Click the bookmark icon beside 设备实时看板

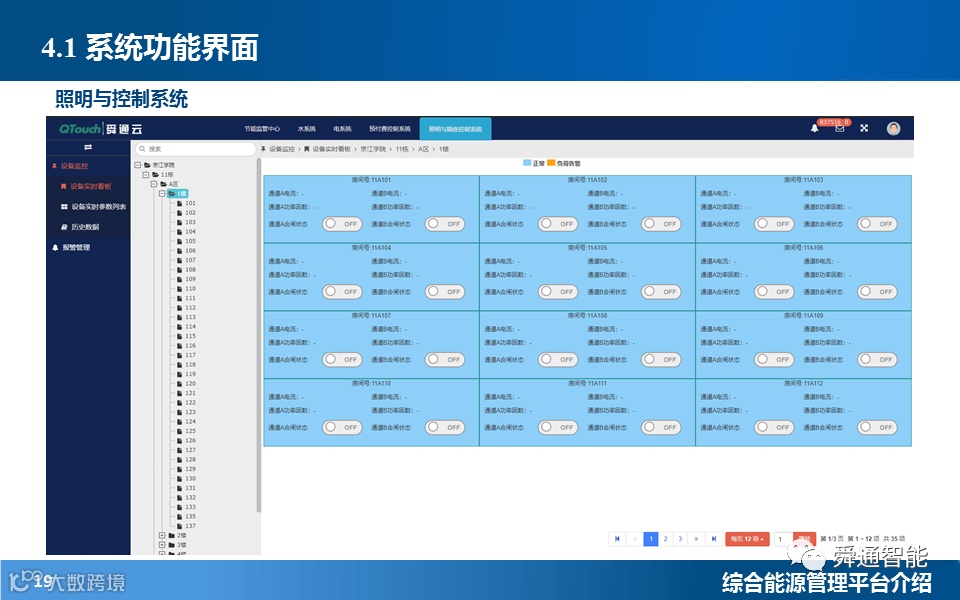pyautogui.click(x=63, y=186)
